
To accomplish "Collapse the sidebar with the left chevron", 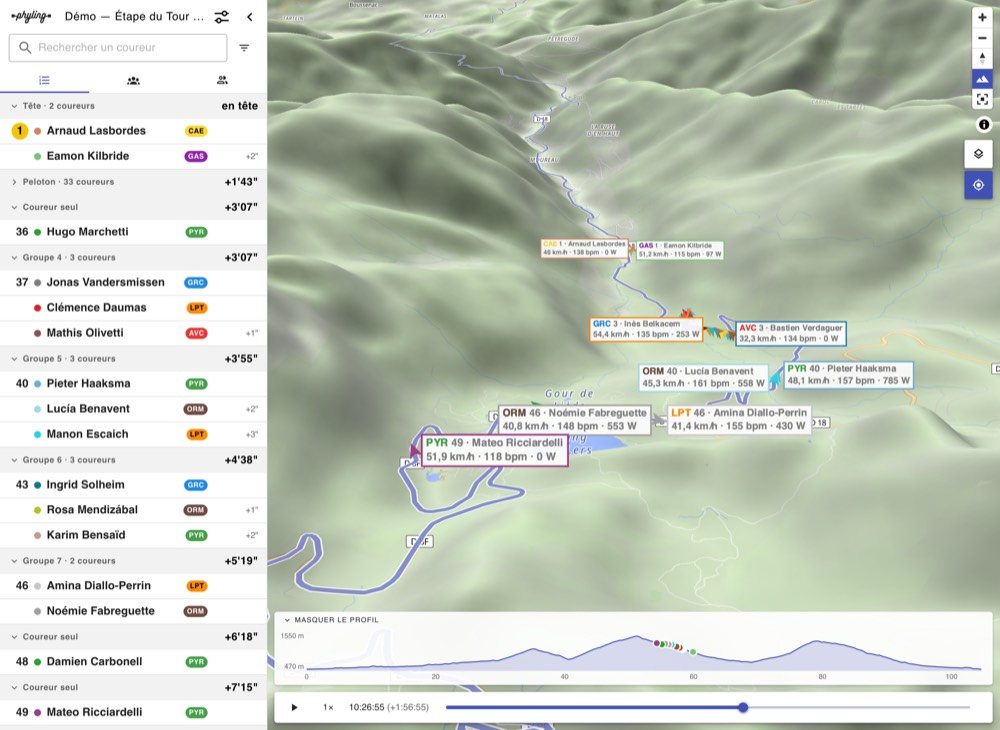I will pyautogui.click(x=249, y=17).
